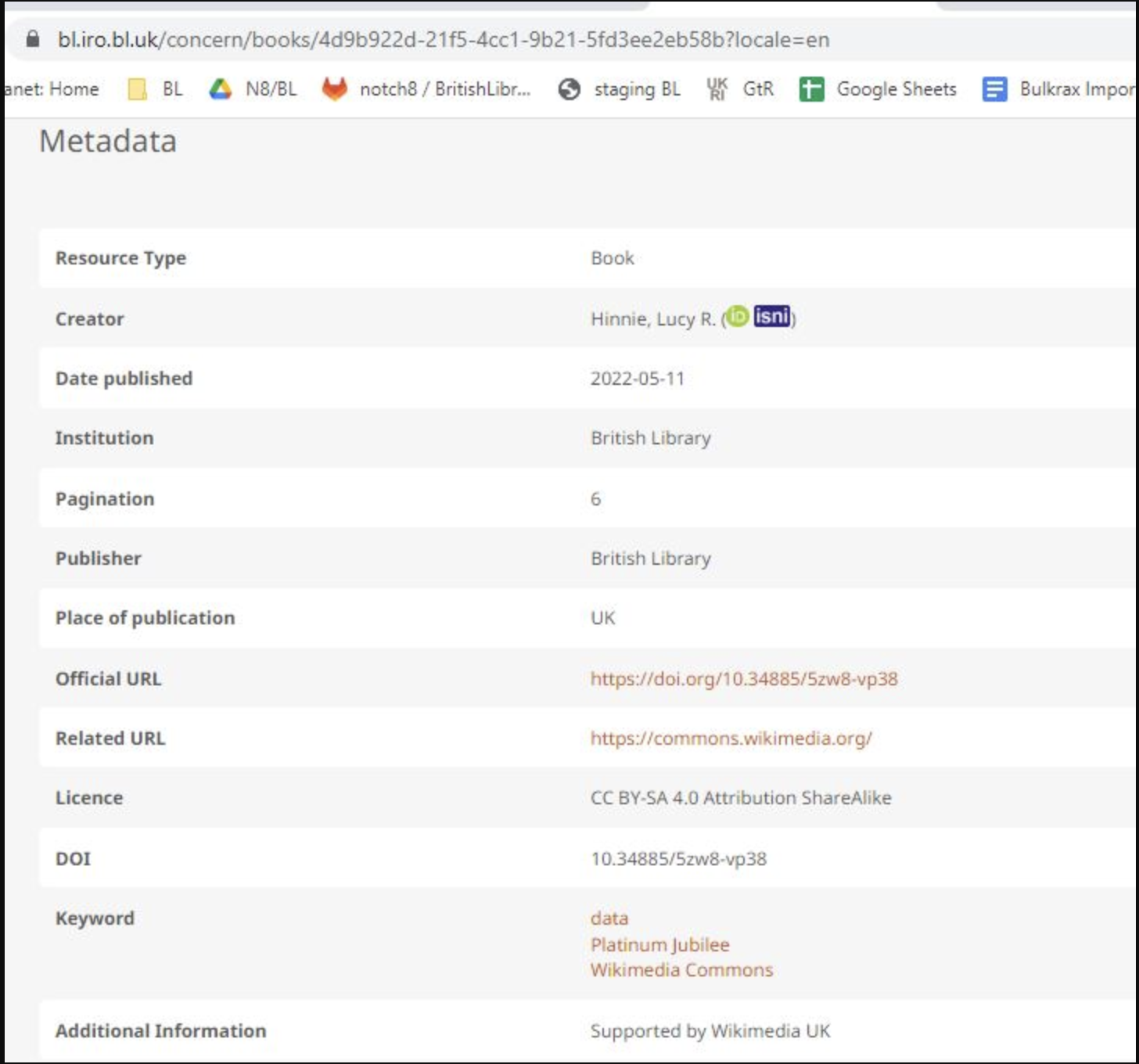Open the notch8 / BritishLibr... GitLab bookmark
The image size is (1139, 1064).
pyautogui.click(x=426, y=89)
